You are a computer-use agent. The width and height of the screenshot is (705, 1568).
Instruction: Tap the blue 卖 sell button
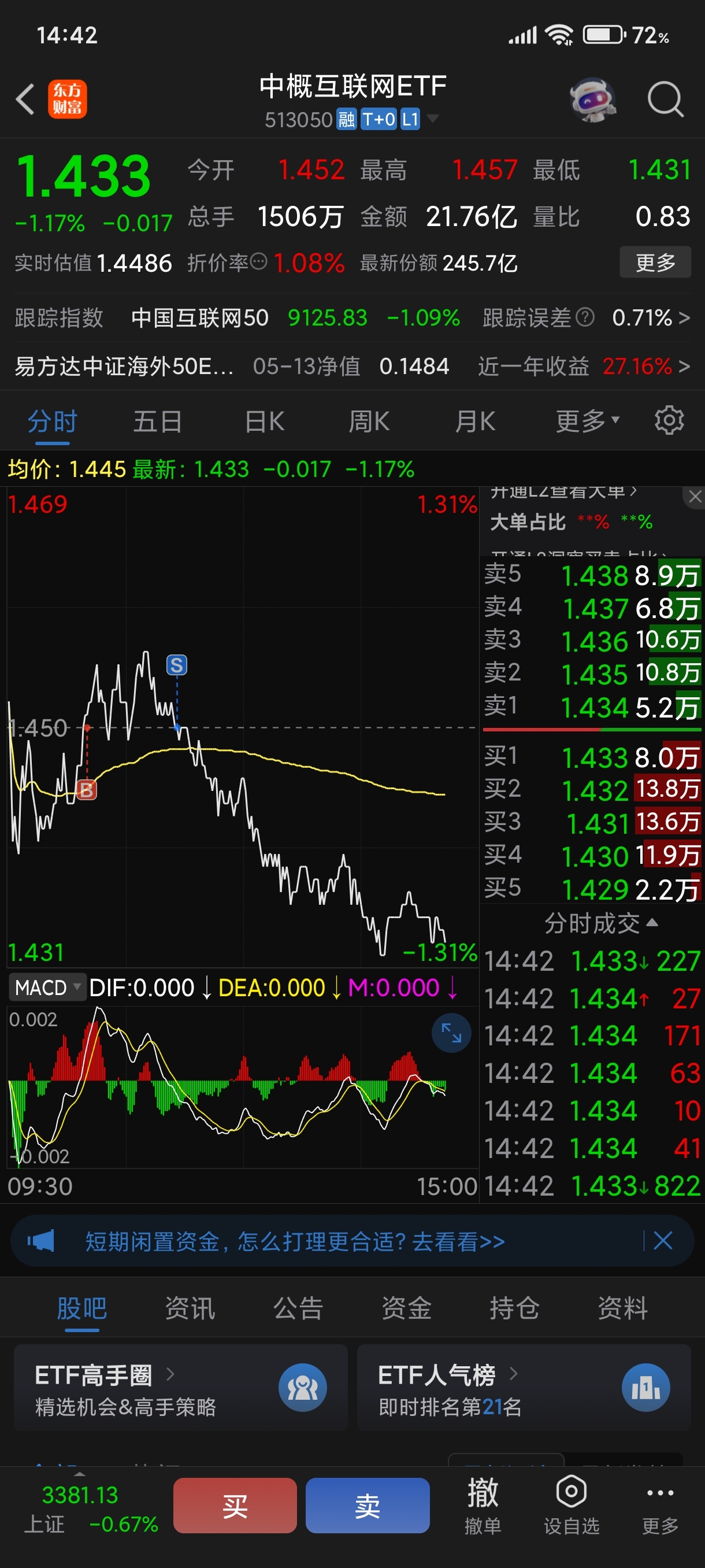click(368, 1506)
